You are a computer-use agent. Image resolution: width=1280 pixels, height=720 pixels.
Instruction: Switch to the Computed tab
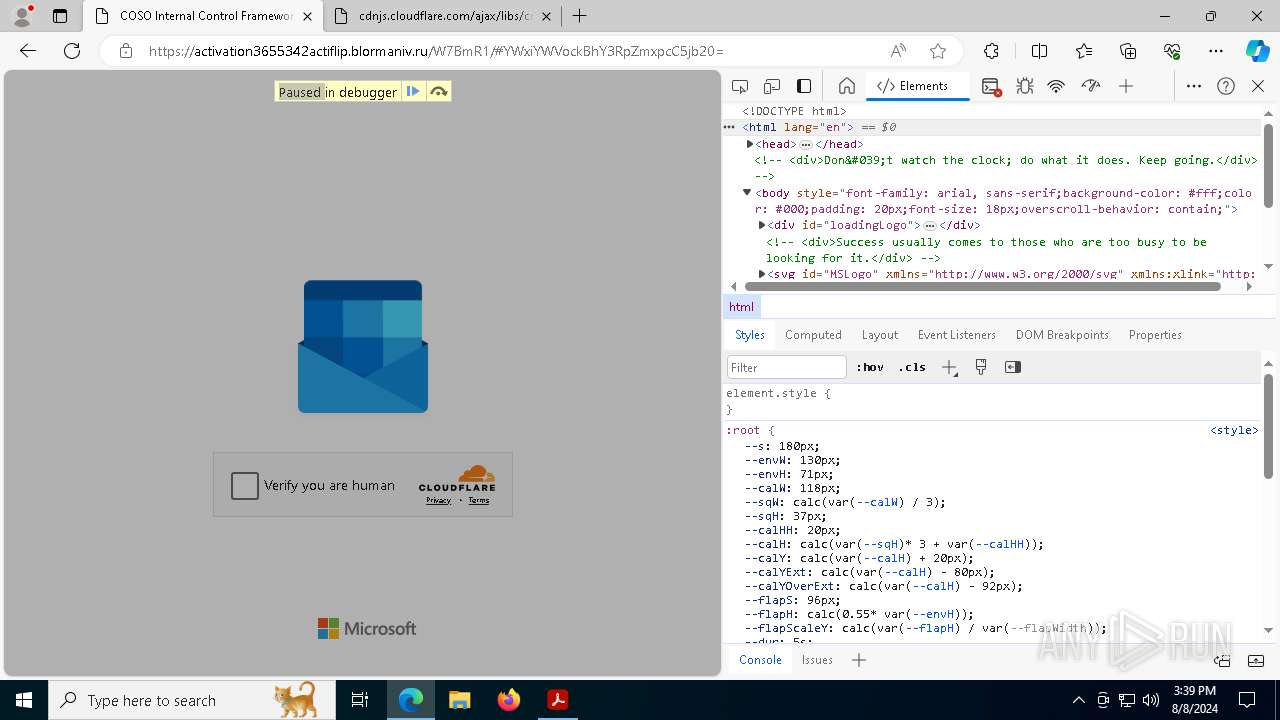coord(813,335)
